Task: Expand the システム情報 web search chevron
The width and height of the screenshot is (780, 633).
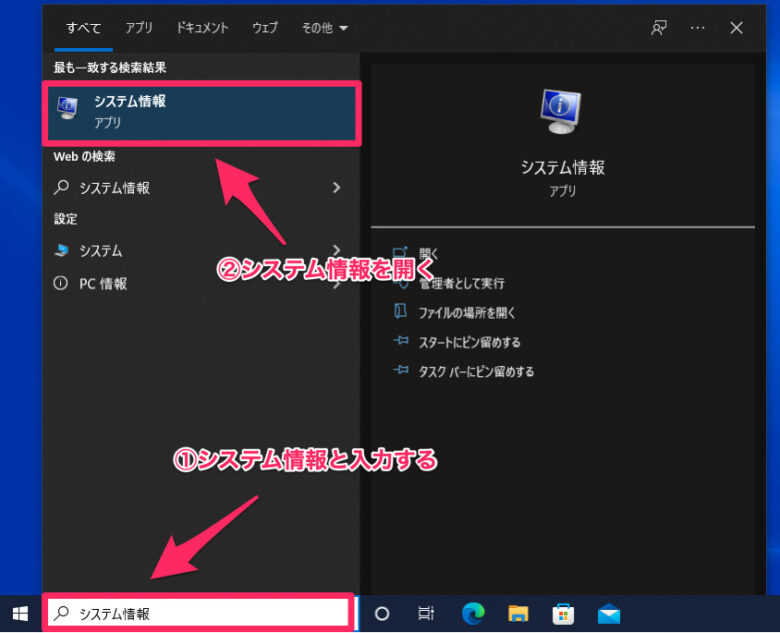Action: click(x=336, y=188)
